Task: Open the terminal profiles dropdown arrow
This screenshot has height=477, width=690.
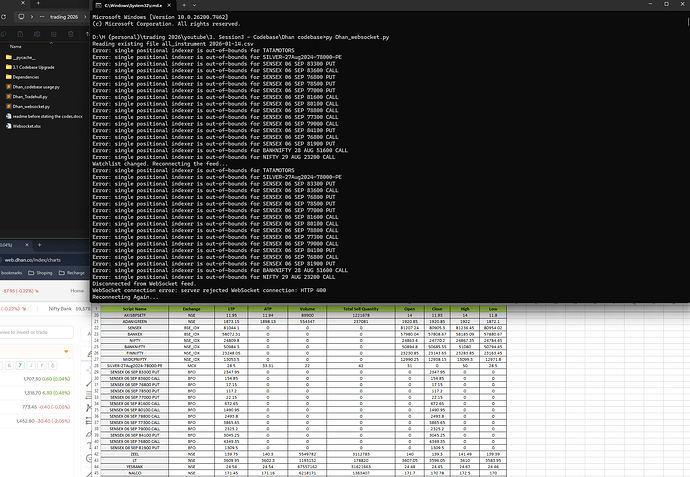Action: point(195,5)
